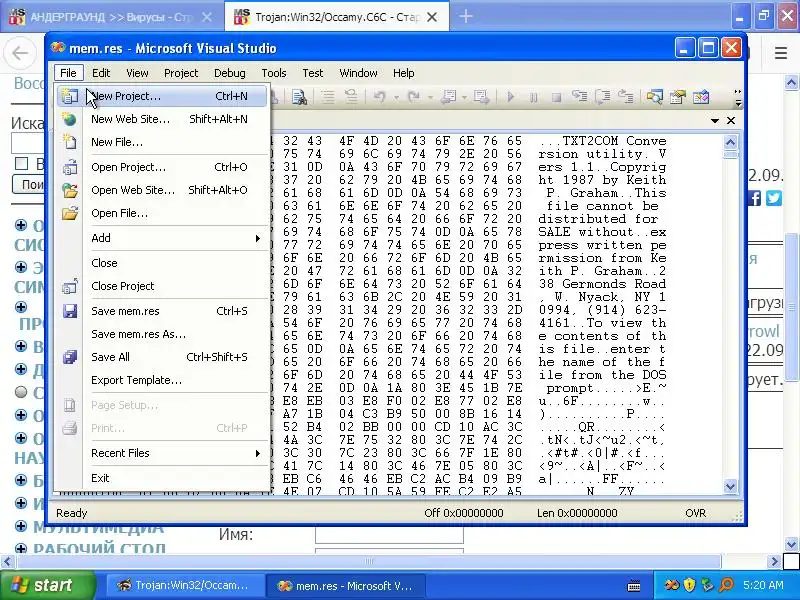This screenshot has height=600, width=800.
Task: Click the Facebook share icon on web page
Action: (x=754, y=197)
